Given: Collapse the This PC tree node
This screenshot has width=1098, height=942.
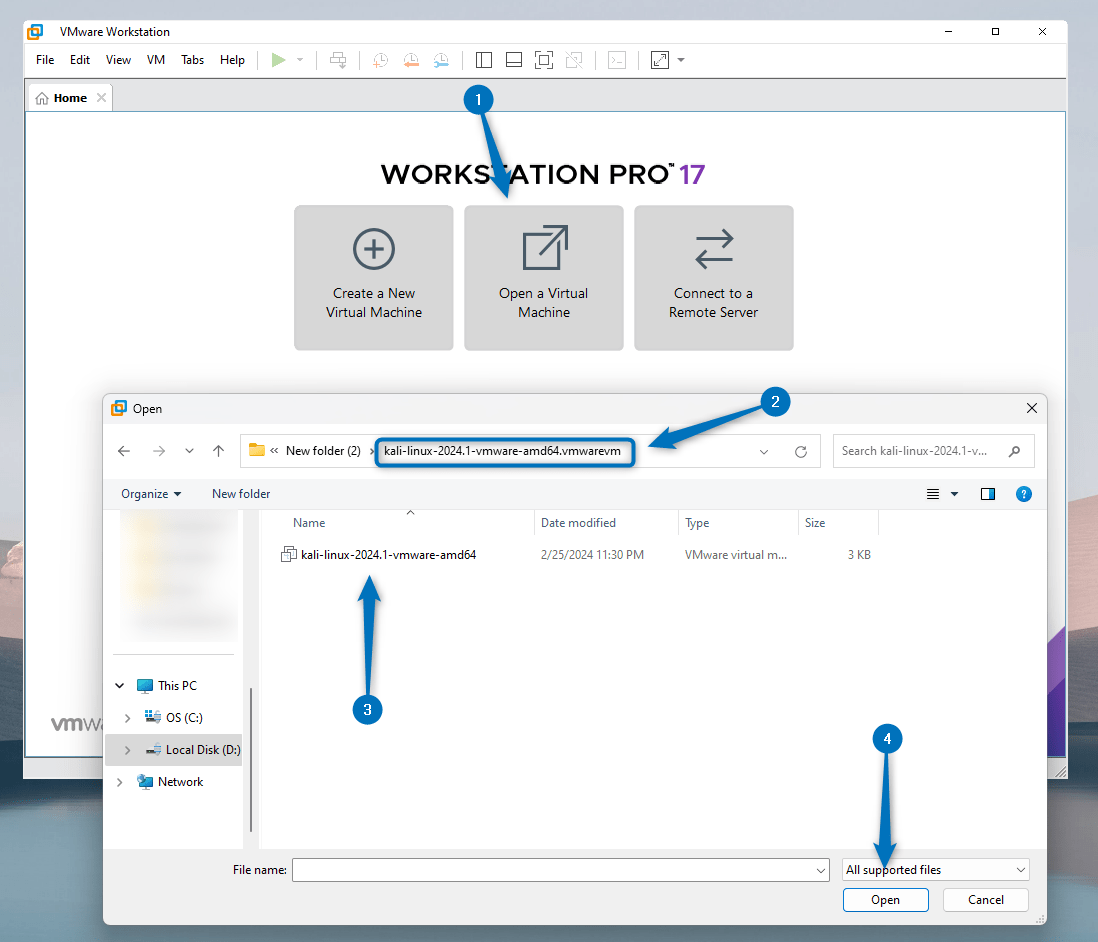Looking at the screenshot, I should tap(120, 686).
